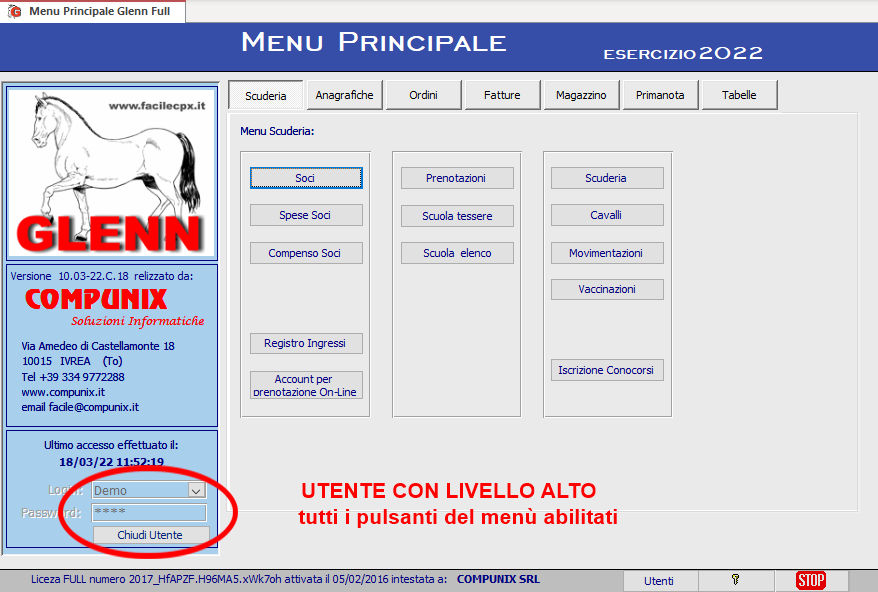Open the Ordini tab
This screenshot has height=592, width=878.
[x=423, y=95]
